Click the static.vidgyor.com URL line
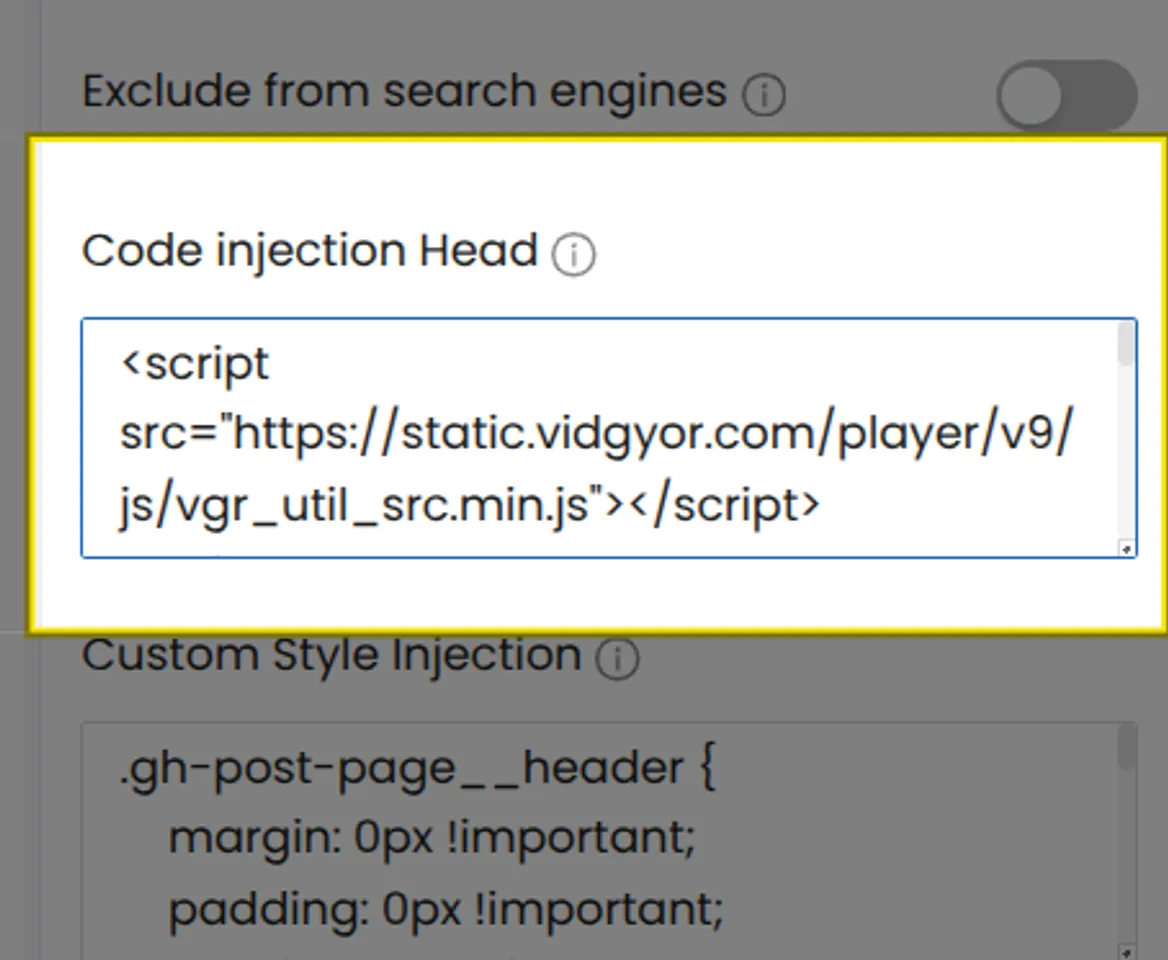The height and width of the screenshot is (960, 1168). [596, 434]
